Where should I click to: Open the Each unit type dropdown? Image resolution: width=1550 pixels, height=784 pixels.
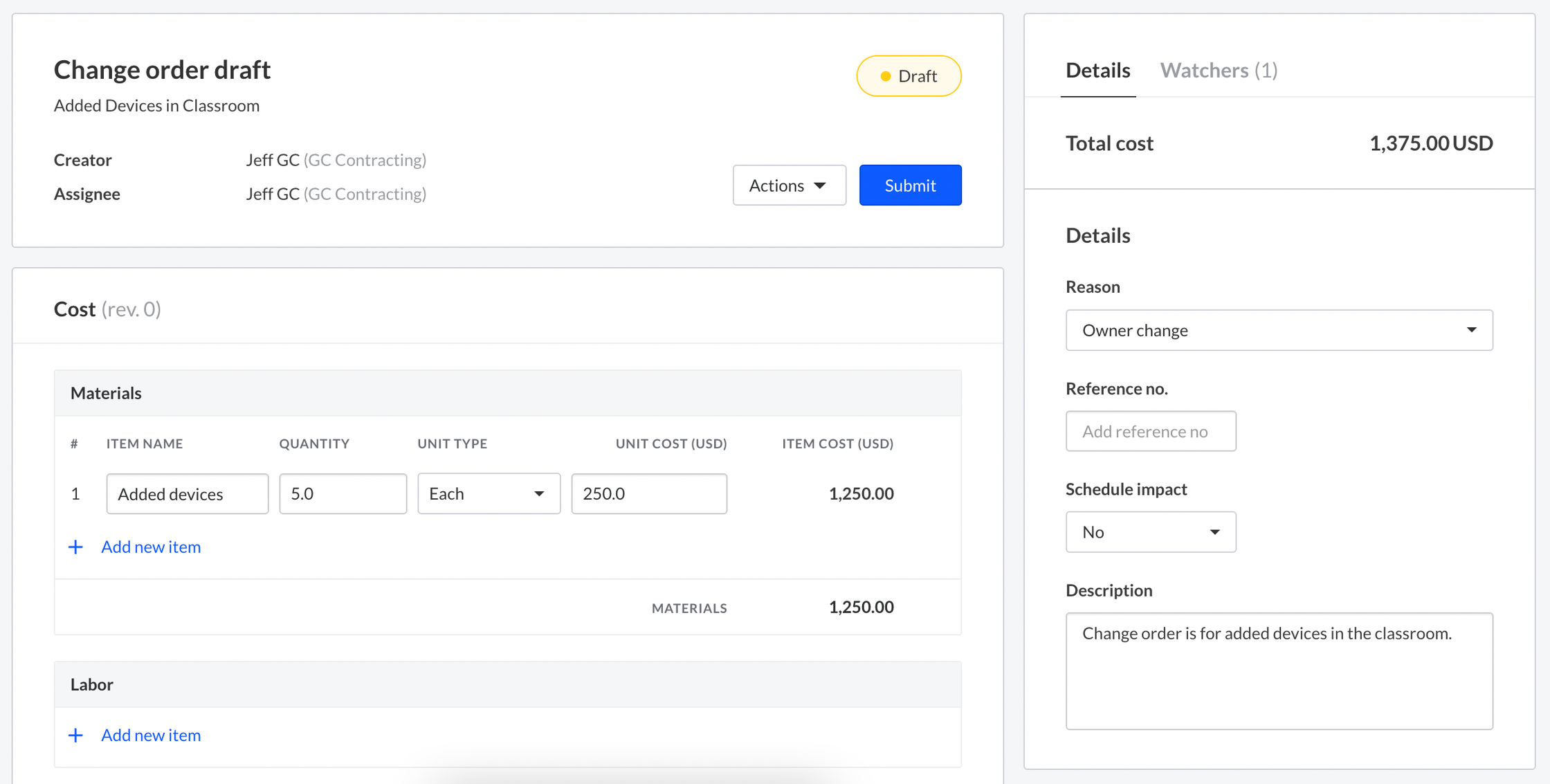(489, 494)
